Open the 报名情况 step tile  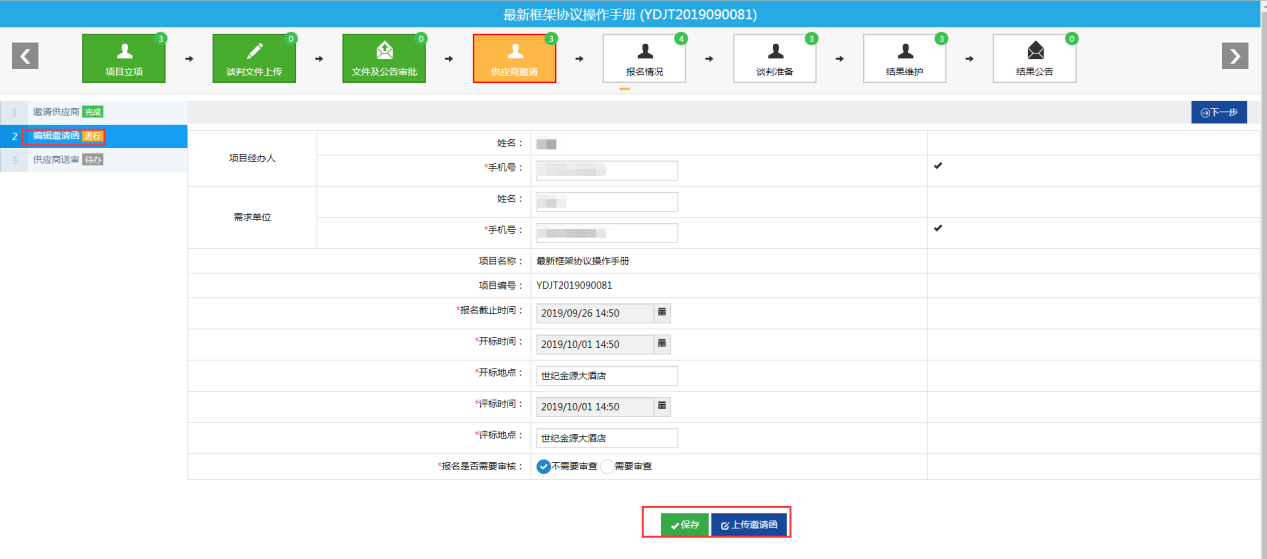[x=645, y=59]
